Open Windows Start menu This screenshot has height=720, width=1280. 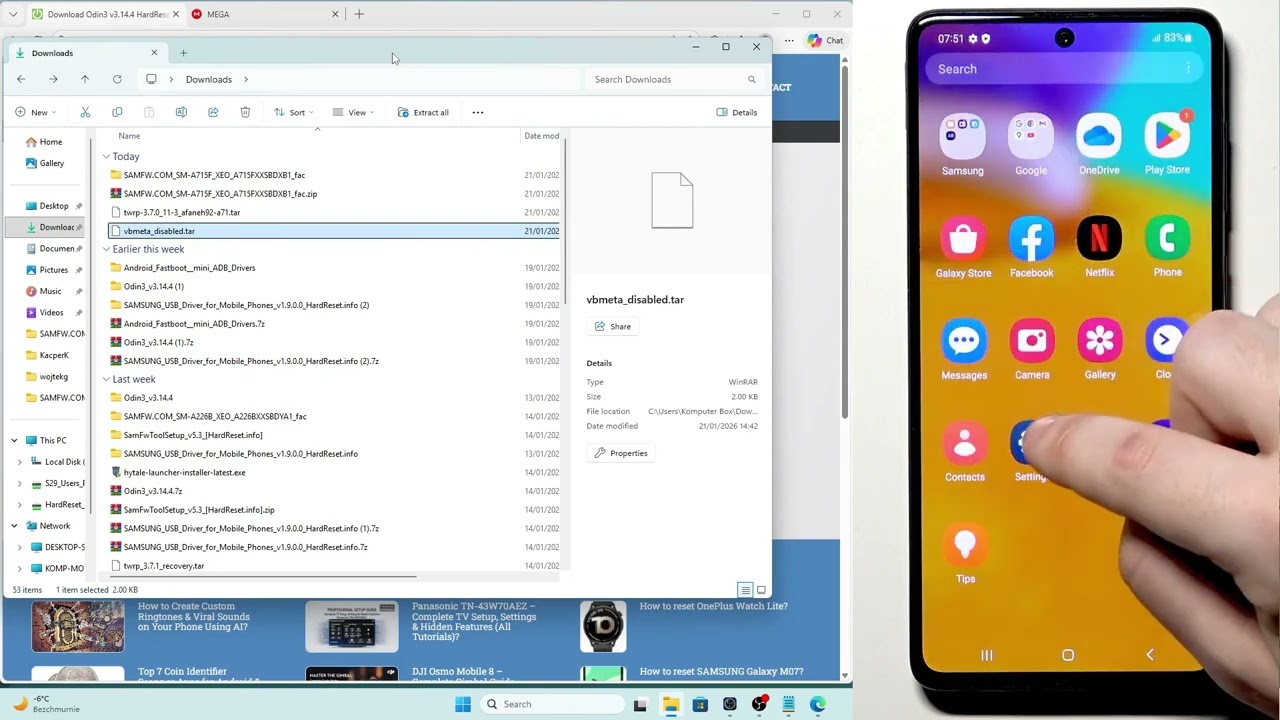click(463, 704)
